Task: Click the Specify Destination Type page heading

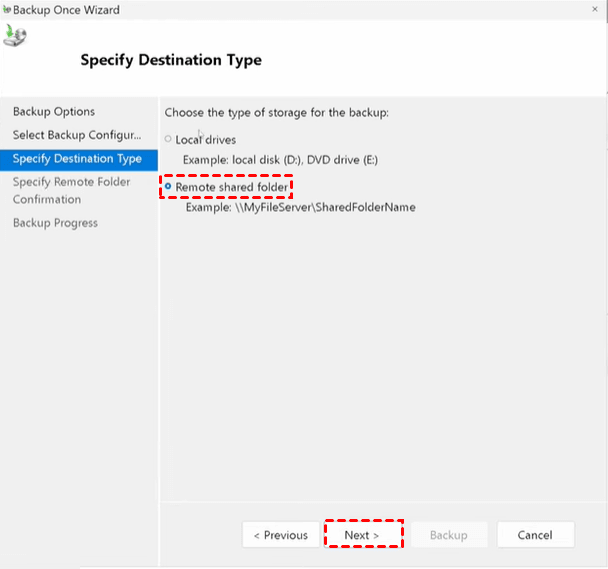Action: [170, 60]
